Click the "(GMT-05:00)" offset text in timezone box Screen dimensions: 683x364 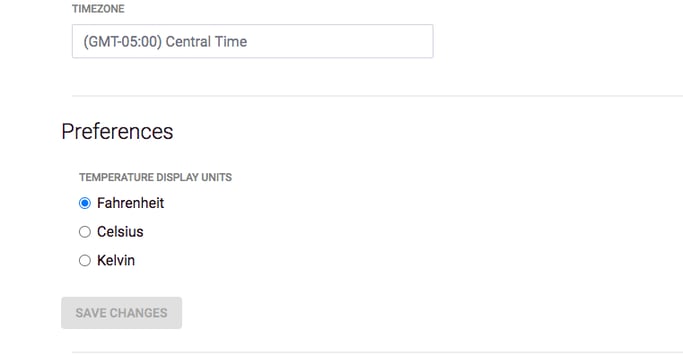pos(122,42)
